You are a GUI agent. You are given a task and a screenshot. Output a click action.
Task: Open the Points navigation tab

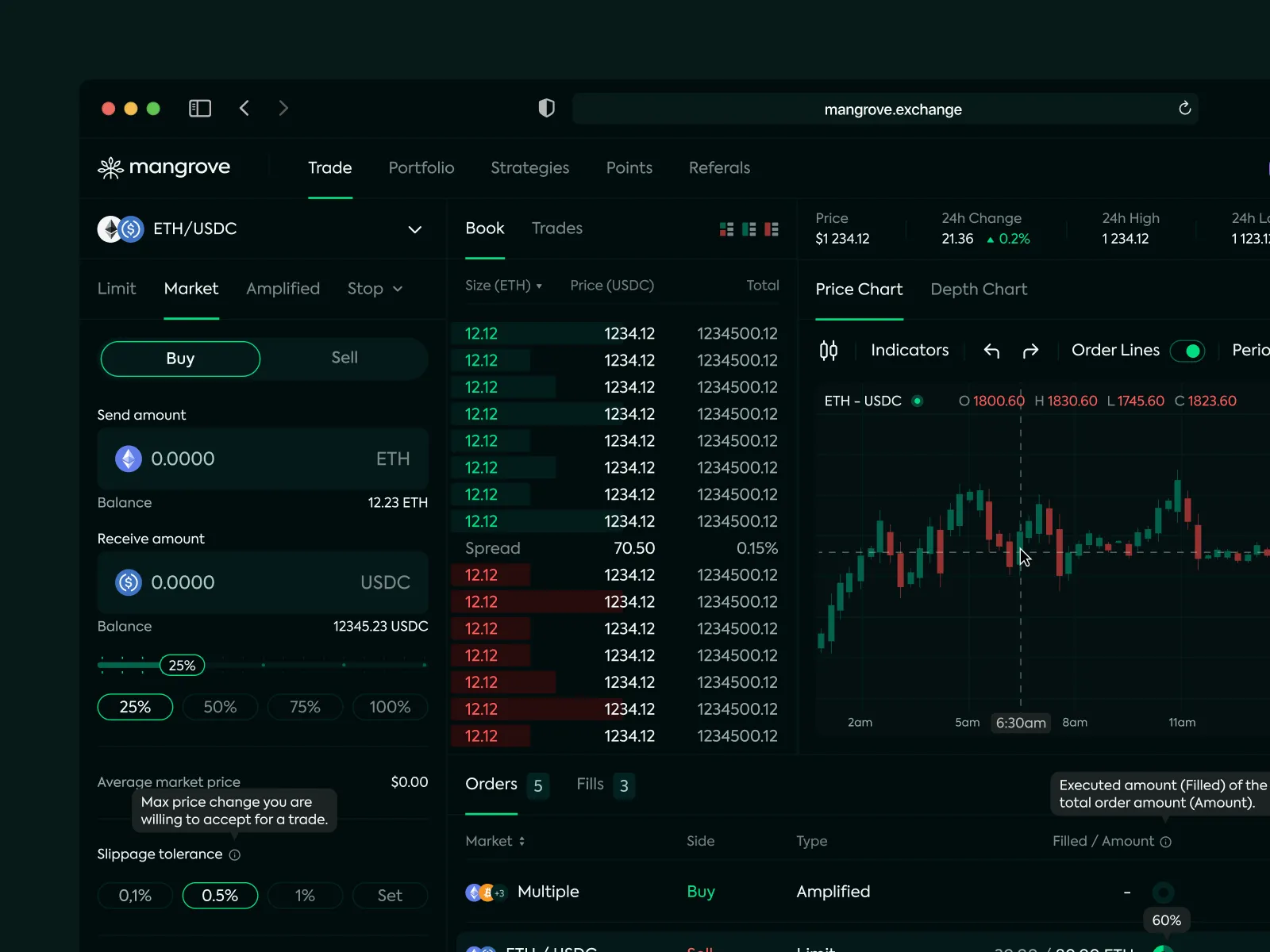point(629,167)
